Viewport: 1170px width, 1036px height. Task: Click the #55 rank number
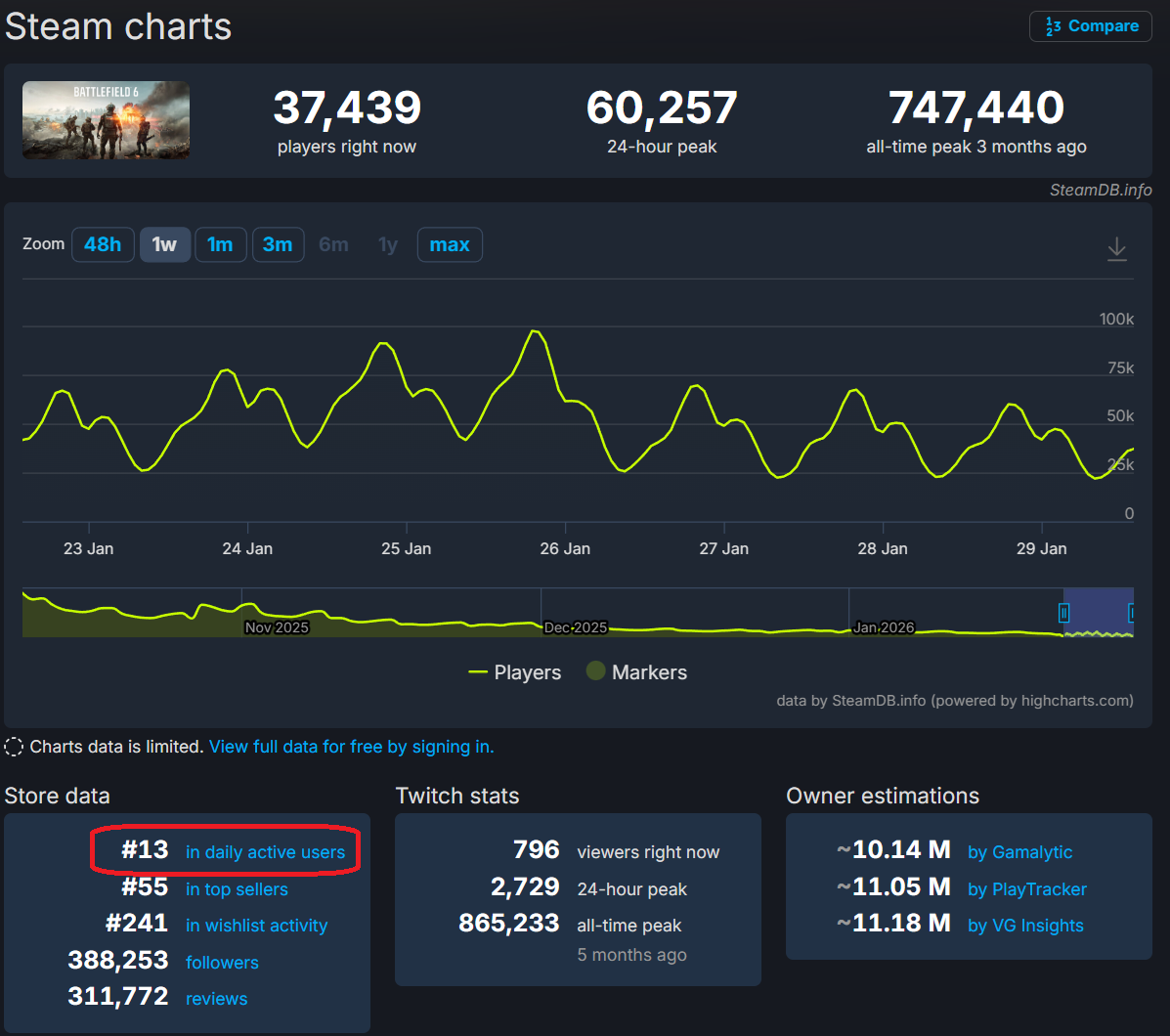tap(145, 886)
